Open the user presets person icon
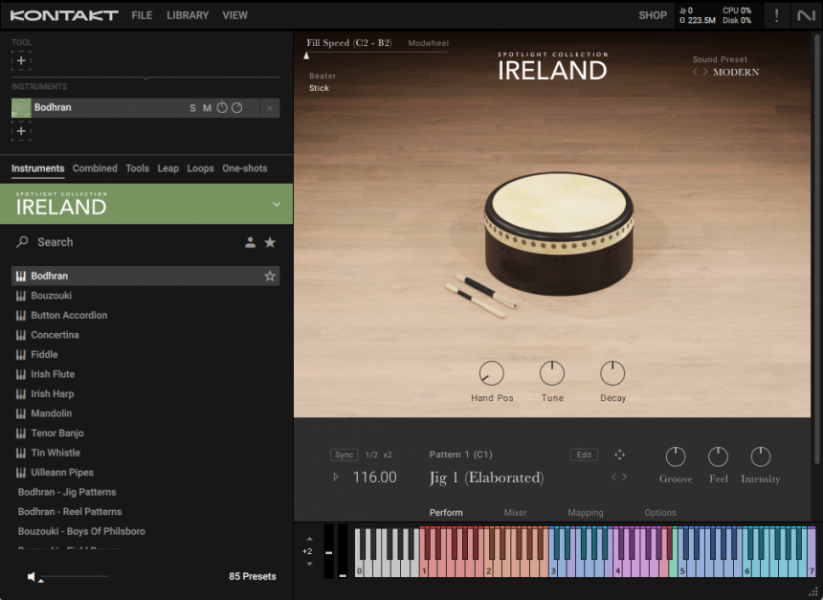The image size is (823, 600). tap(252, 241)
